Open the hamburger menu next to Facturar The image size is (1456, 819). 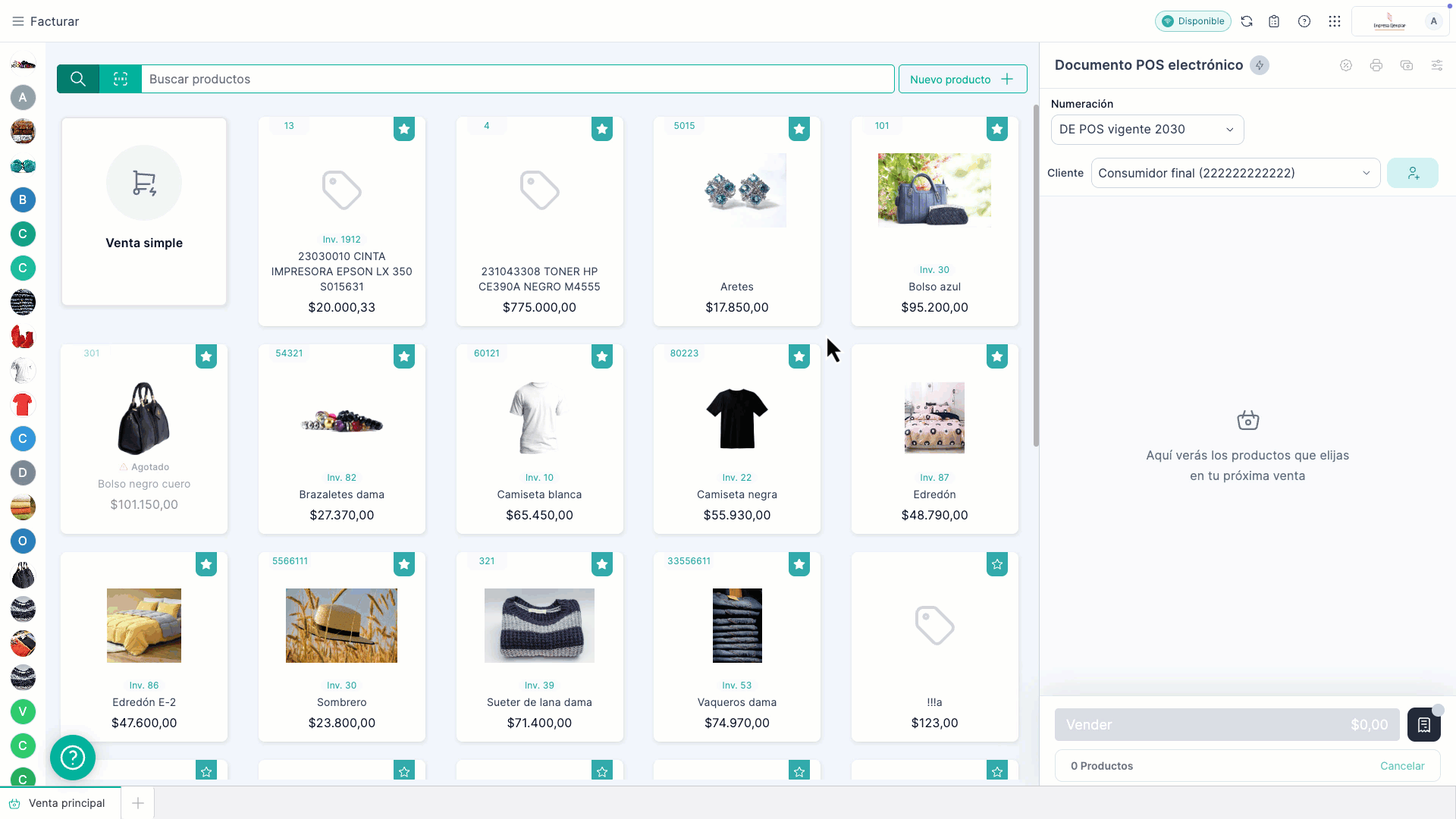click(x=18, y=21)
